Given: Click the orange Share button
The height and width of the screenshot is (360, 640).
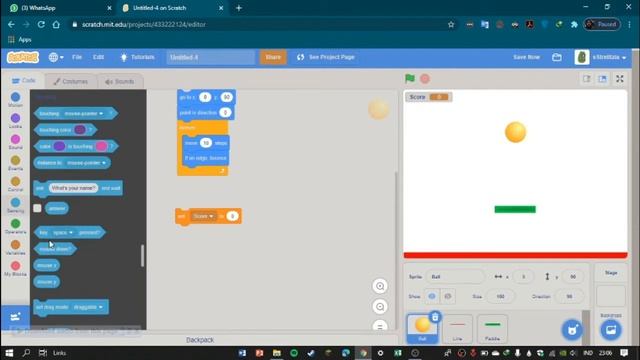Looking at the screenshot, I should [x=273, y=57].
